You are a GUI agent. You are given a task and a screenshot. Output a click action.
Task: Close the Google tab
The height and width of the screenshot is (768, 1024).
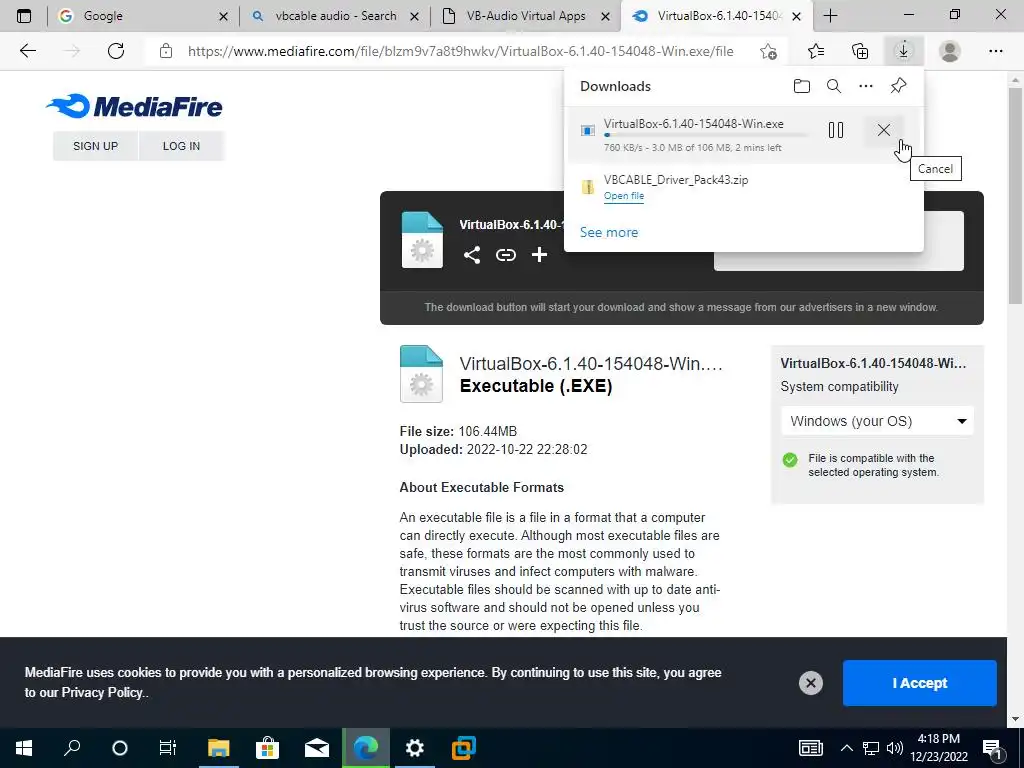[x=223, y=16]
